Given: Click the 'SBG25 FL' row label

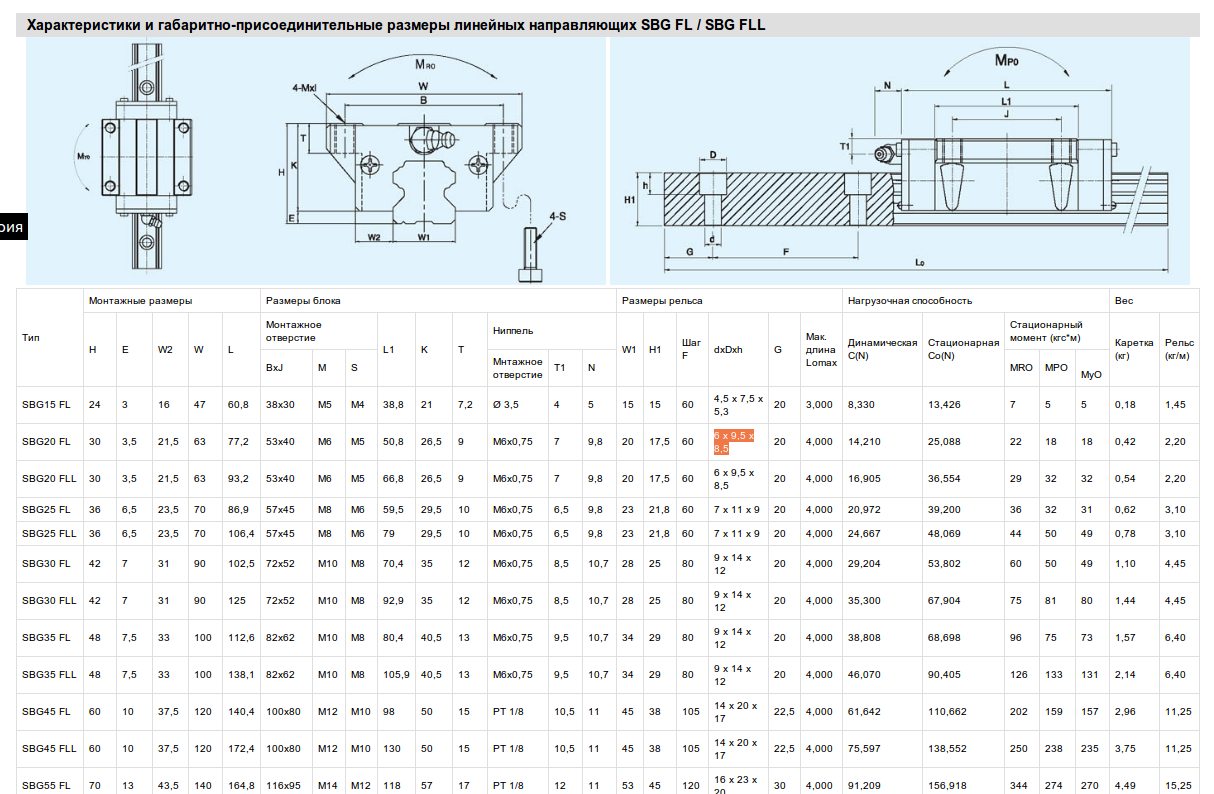Looking at the screenshot, I should [46, 510].
